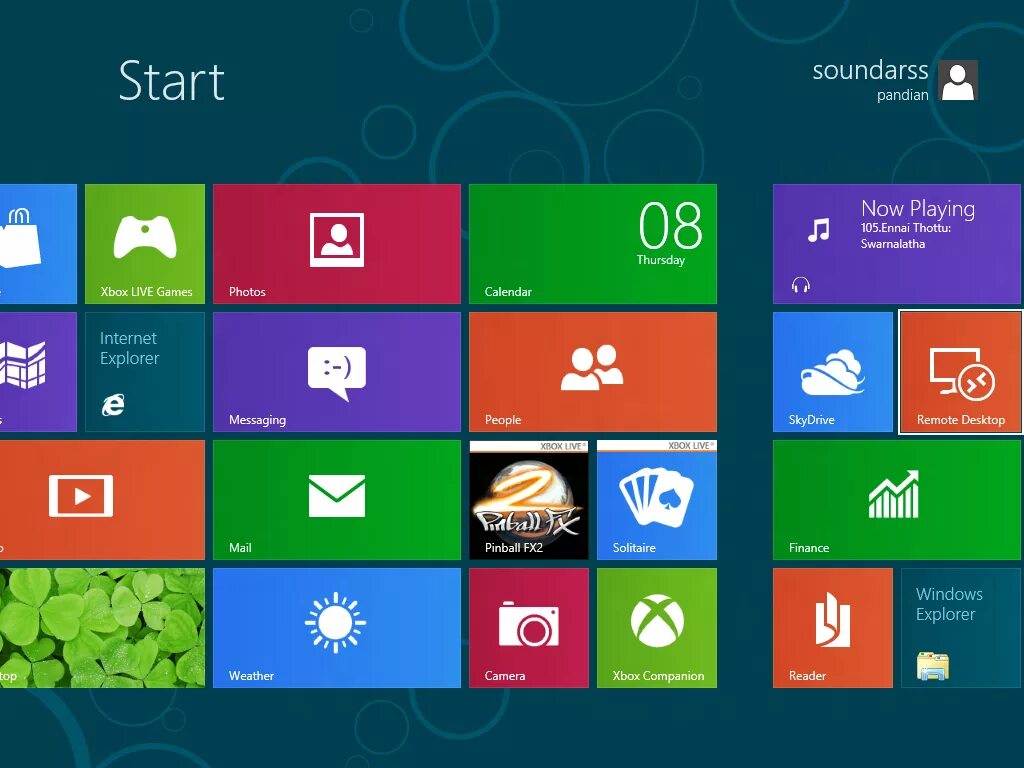Open the Weather tile

(337, 628)
